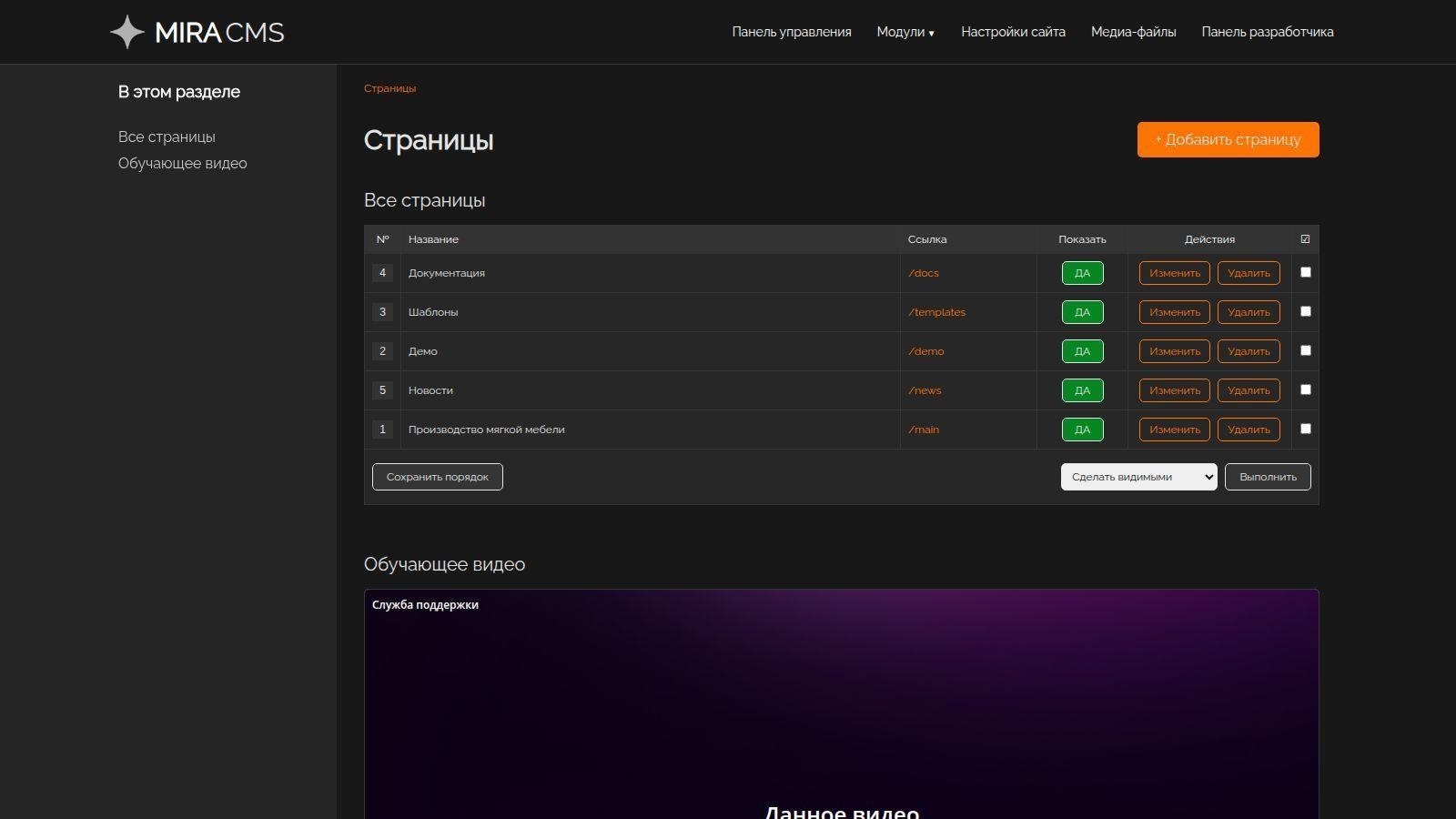Toggle the ДА visibility button for Демо
1456x819 pixels.
click(x=1082, y=351)
